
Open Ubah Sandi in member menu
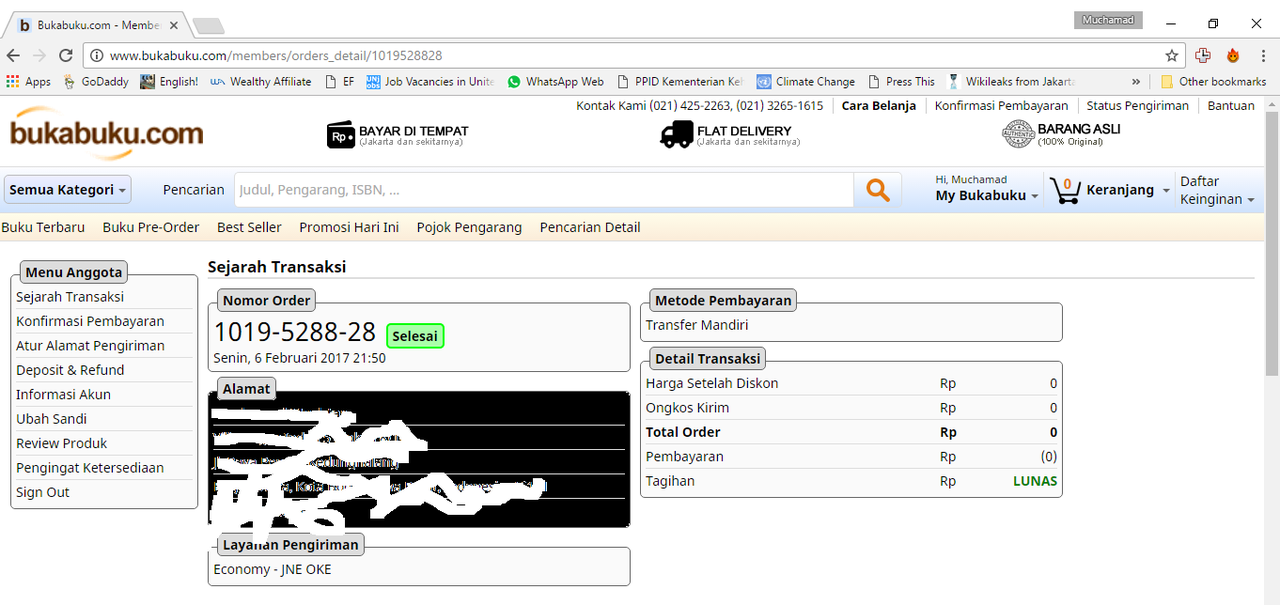(x=51, y=419)
